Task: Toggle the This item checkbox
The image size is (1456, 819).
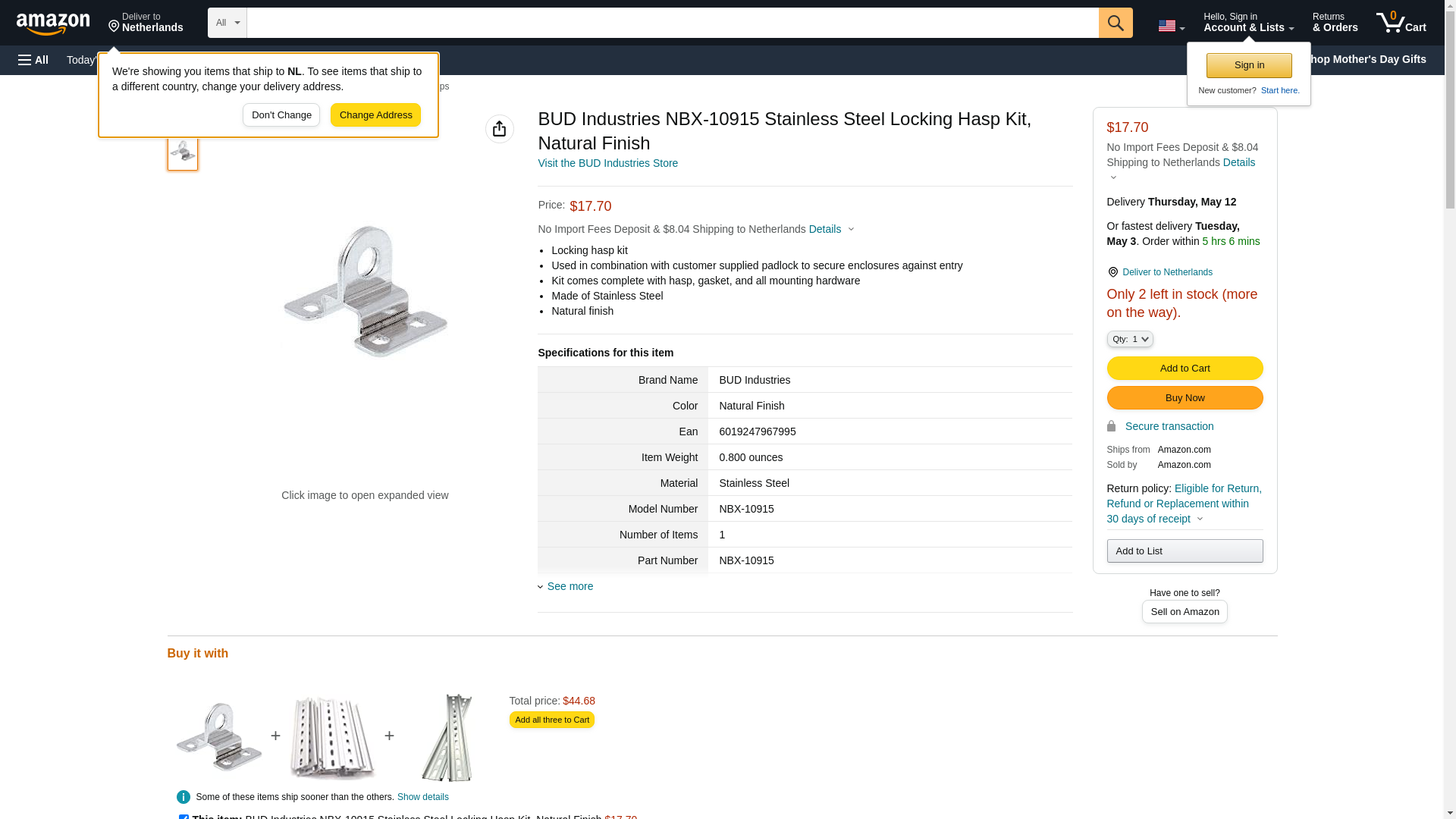Action: point(184,817)
